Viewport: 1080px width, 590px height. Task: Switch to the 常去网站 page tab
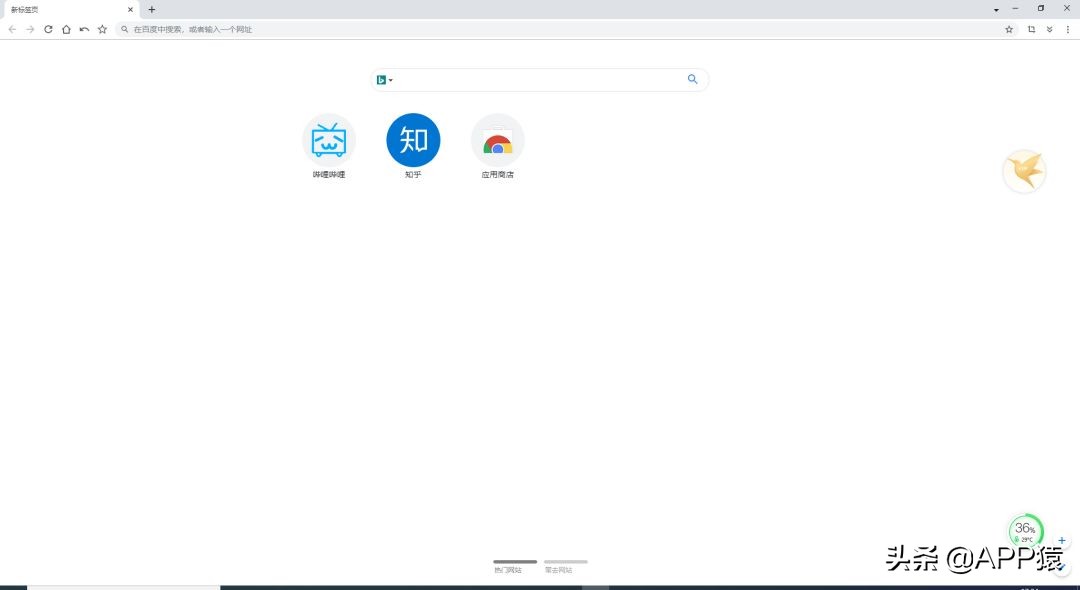(565, 567)
